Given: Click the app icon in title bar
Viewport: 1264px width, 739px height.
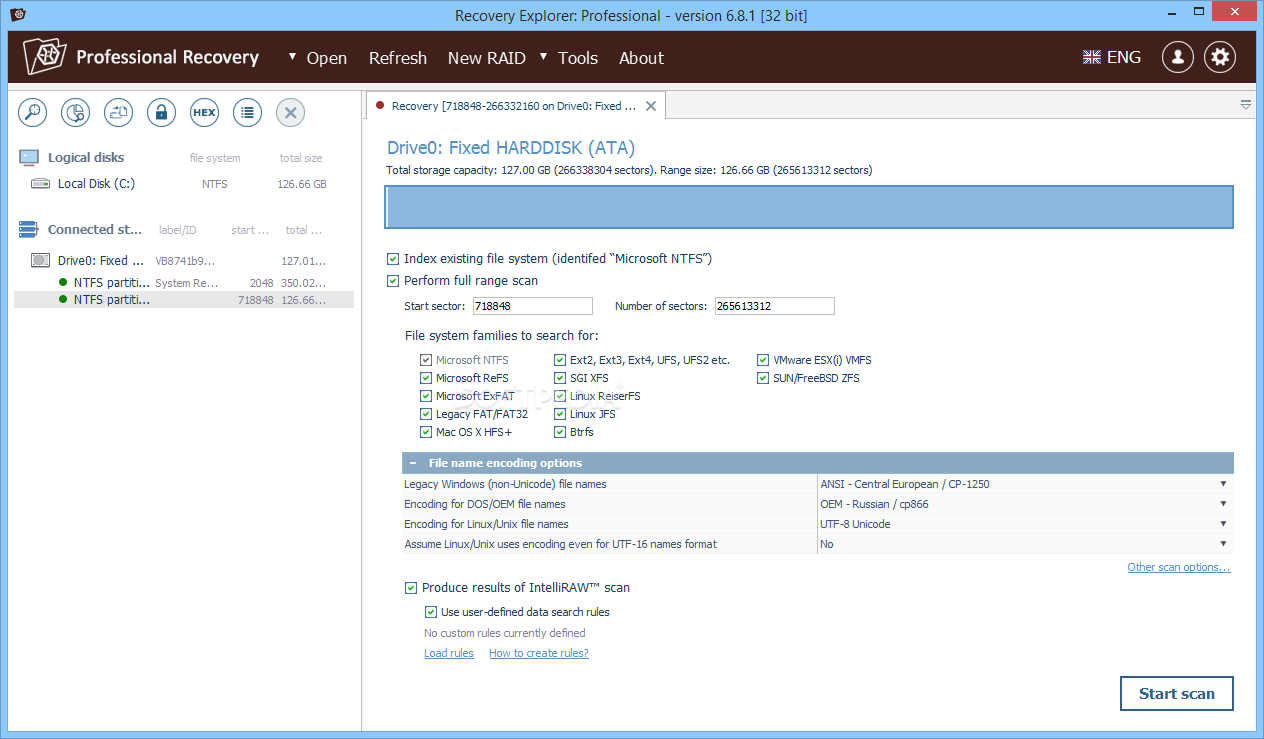Looking at the screenshot, I should (18, 15).
